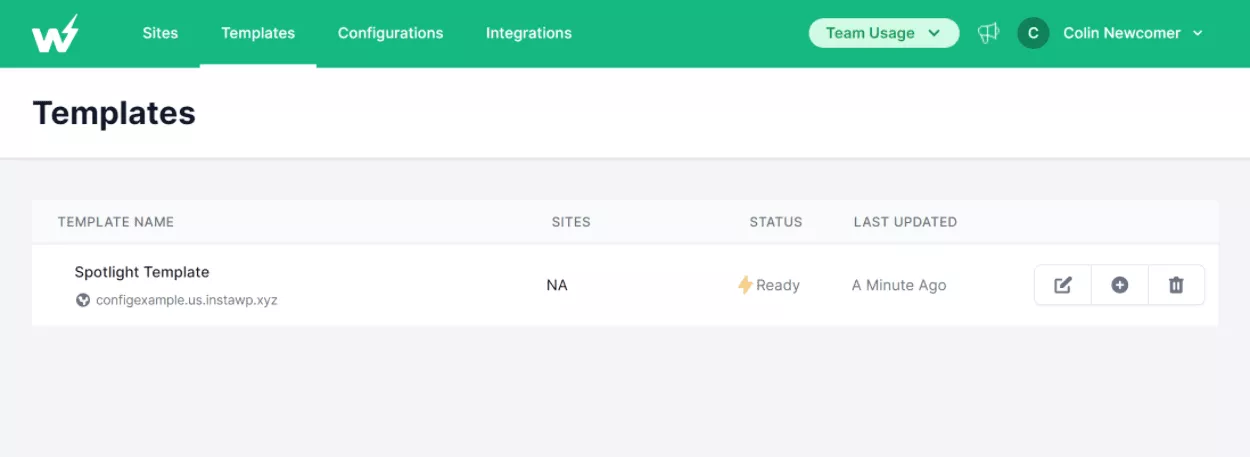
Task: Click the lightning bolt Ready status icon
Action: pos(745,285)
